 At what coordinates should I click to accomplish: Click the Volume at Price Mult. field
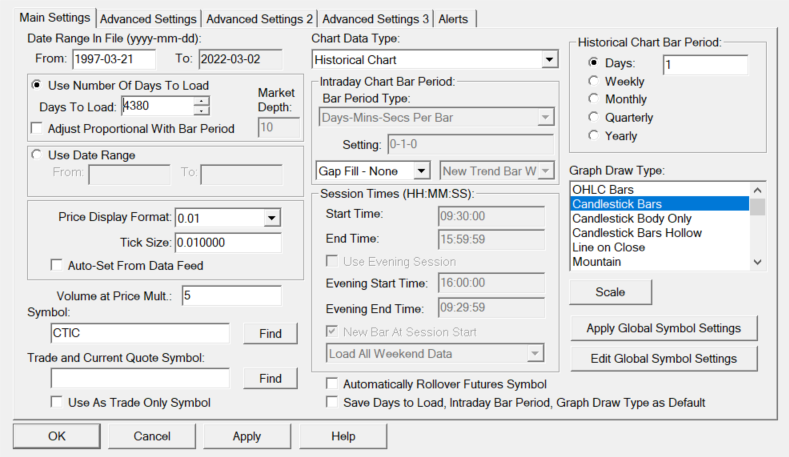(x=231, y=295)
